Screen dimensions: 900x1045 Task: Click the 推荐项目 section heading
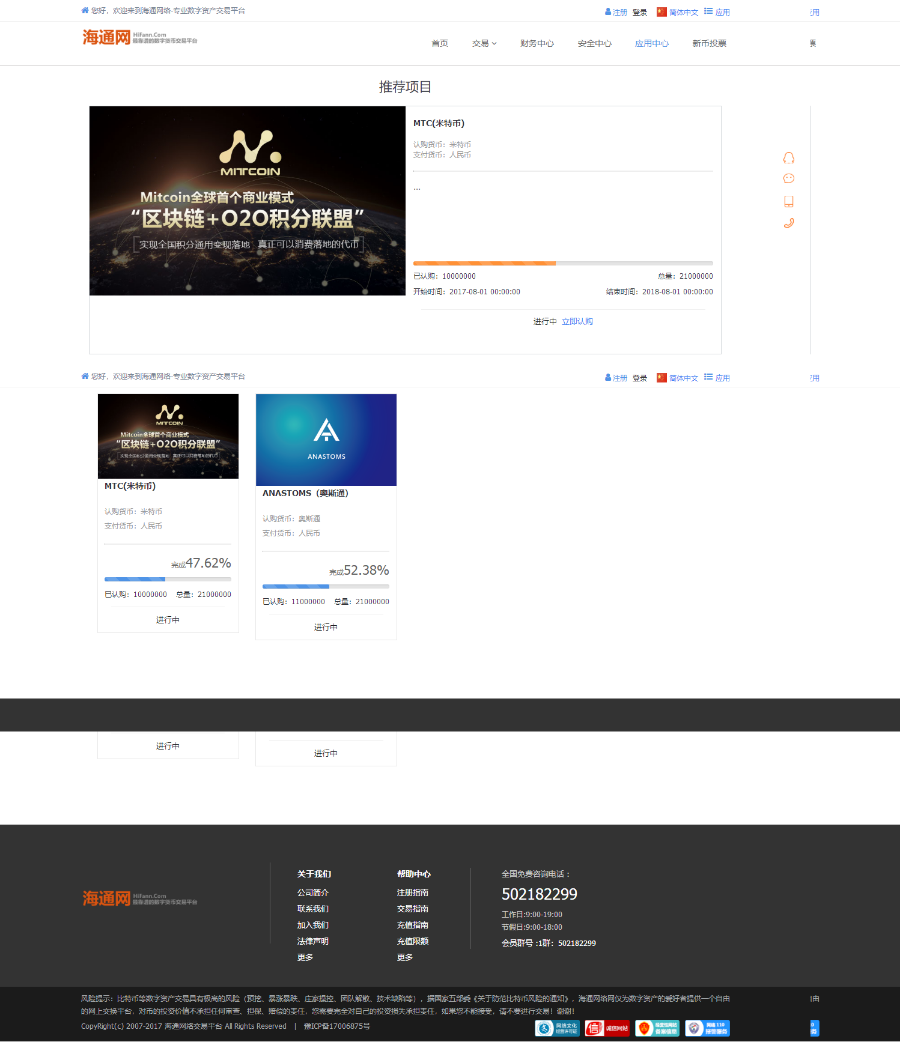click(405, 87)
